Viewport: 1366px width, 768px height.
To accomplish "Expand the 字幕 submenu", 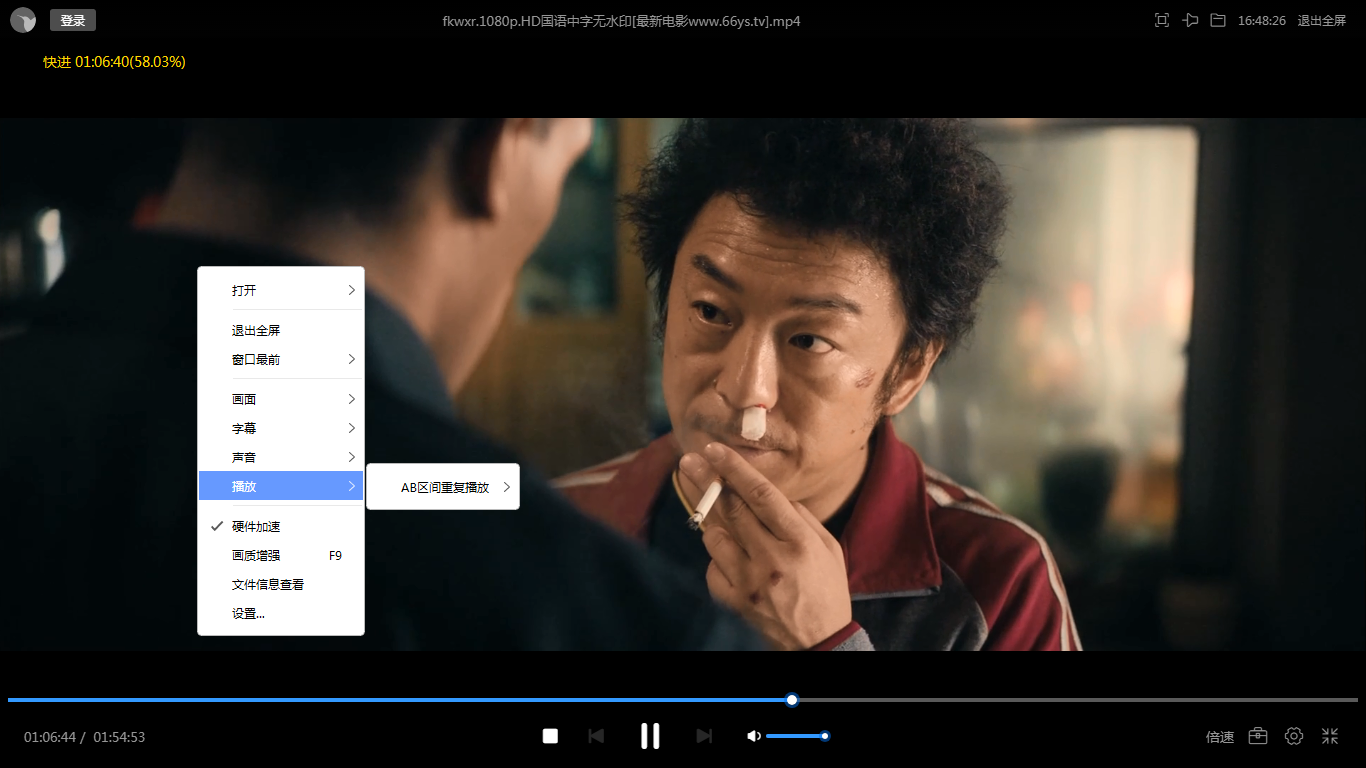I will pos(281,428).
